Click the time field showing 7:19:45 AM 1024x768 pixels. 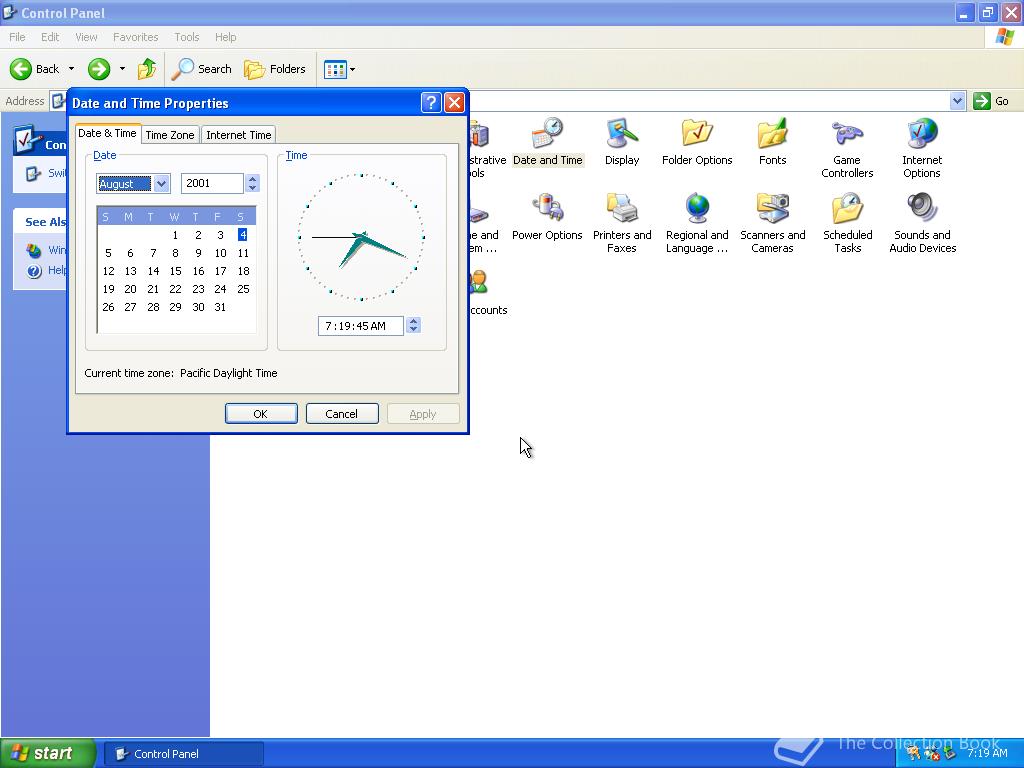(x=360, y=326)
